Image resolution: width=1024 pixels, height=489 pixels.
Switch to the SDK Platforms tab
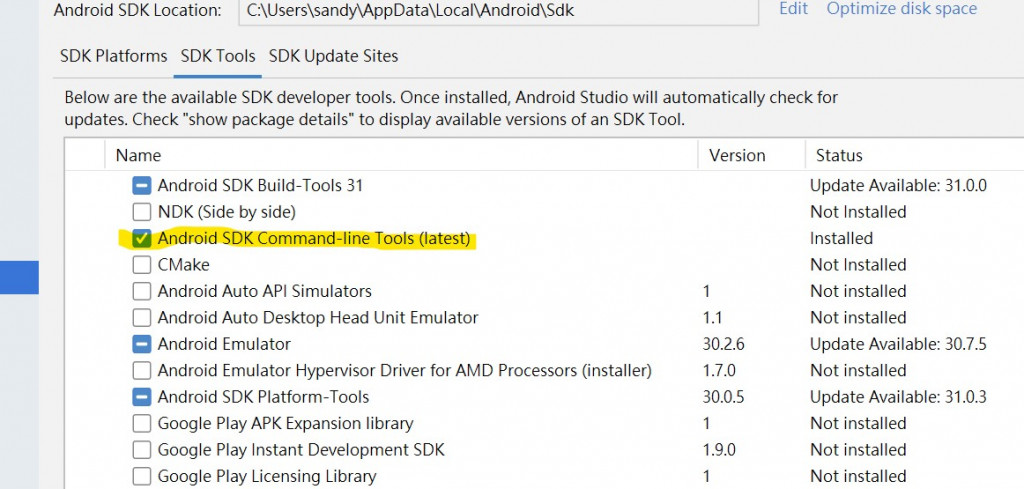point(114,56)
